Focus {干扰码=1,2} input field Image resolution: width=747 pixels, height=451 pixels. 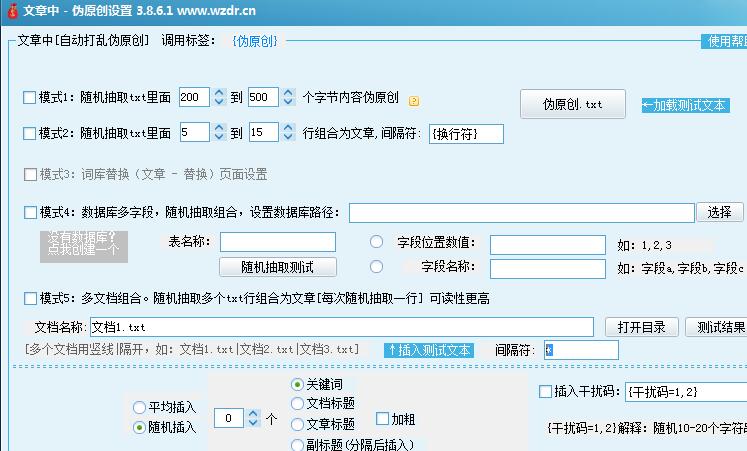pyautogui.click(x=686, y=392)
